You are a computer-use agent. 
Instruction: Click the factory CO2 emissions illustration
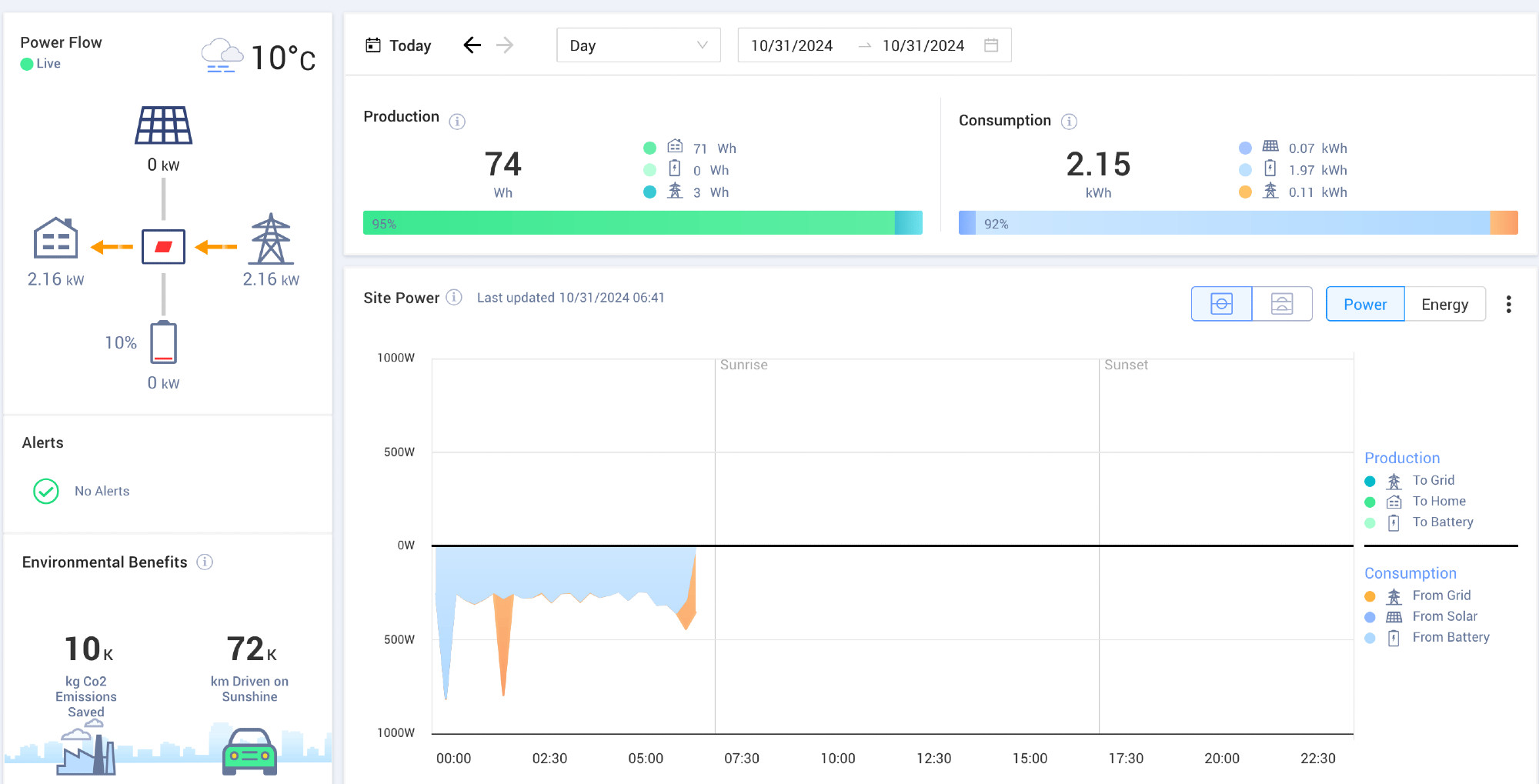(x=86, y=748)
